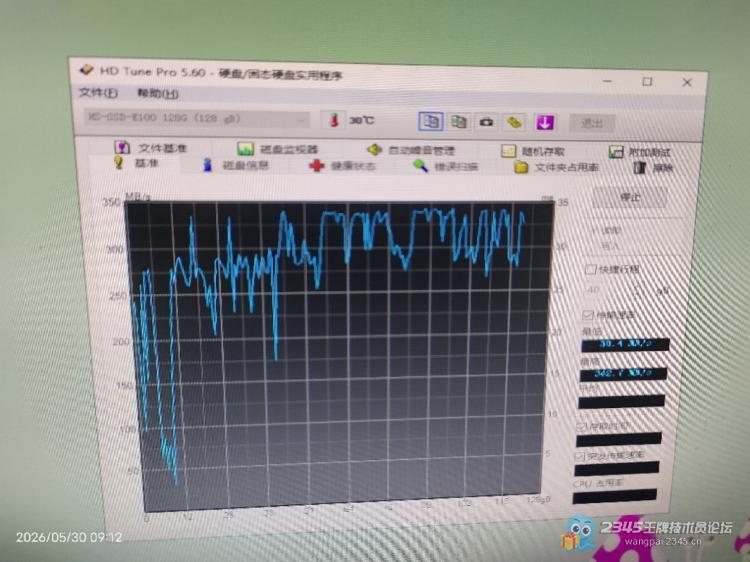Switch to the 随机存取 tab
This screenshot has width=750, height=562.
533,152
